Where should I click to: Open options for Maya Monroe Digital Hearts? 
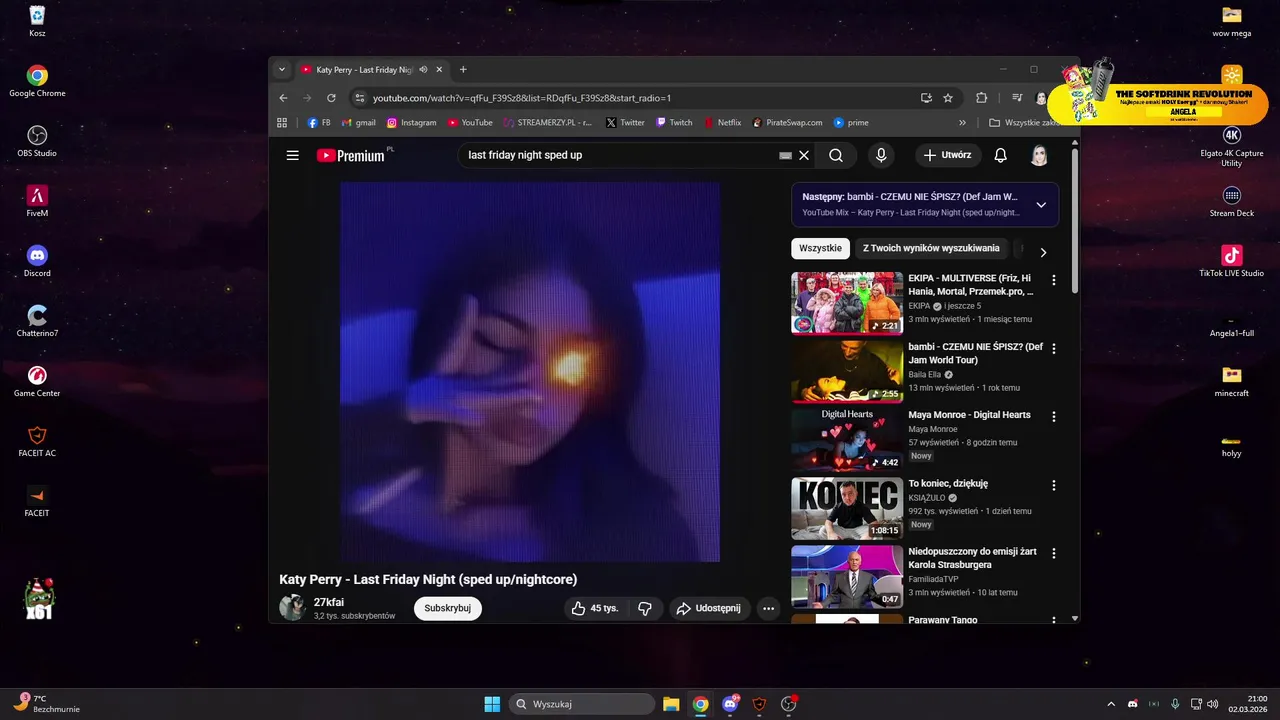pos(1053,416)
